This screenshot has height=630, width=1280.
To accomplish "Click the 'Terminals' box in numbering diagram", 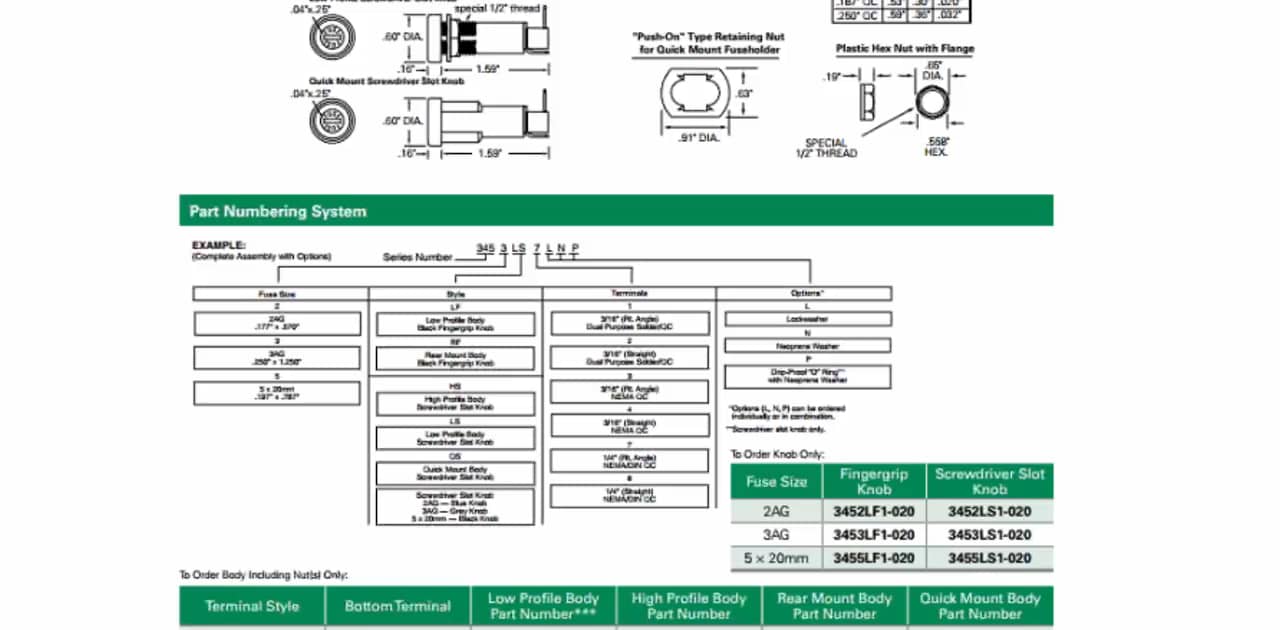I will (629, 294).
